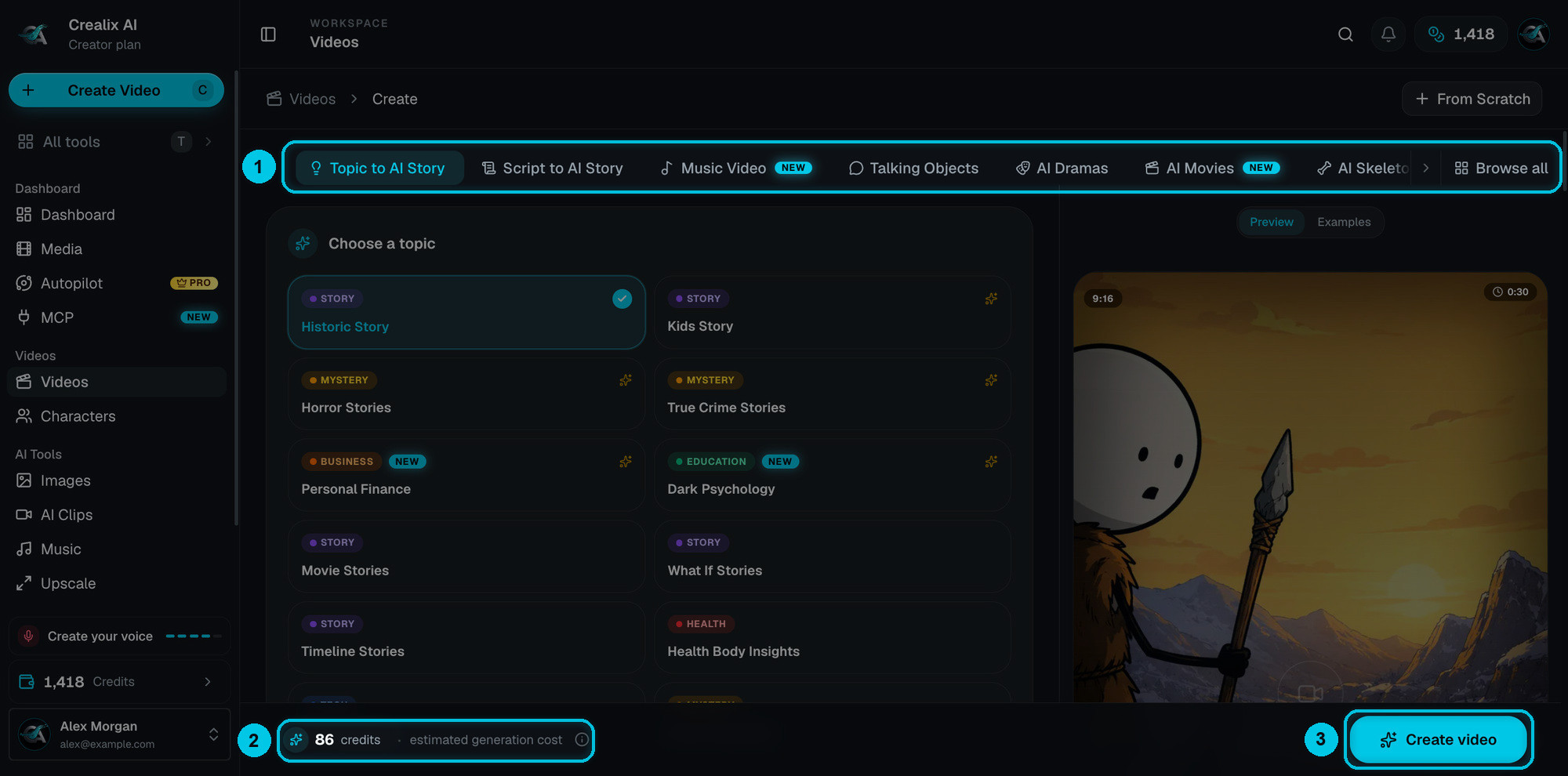The width and height of the screenshot is (1568, 776).
Task: Click microphone icon in Create your voice
Action: coord(29,636)
